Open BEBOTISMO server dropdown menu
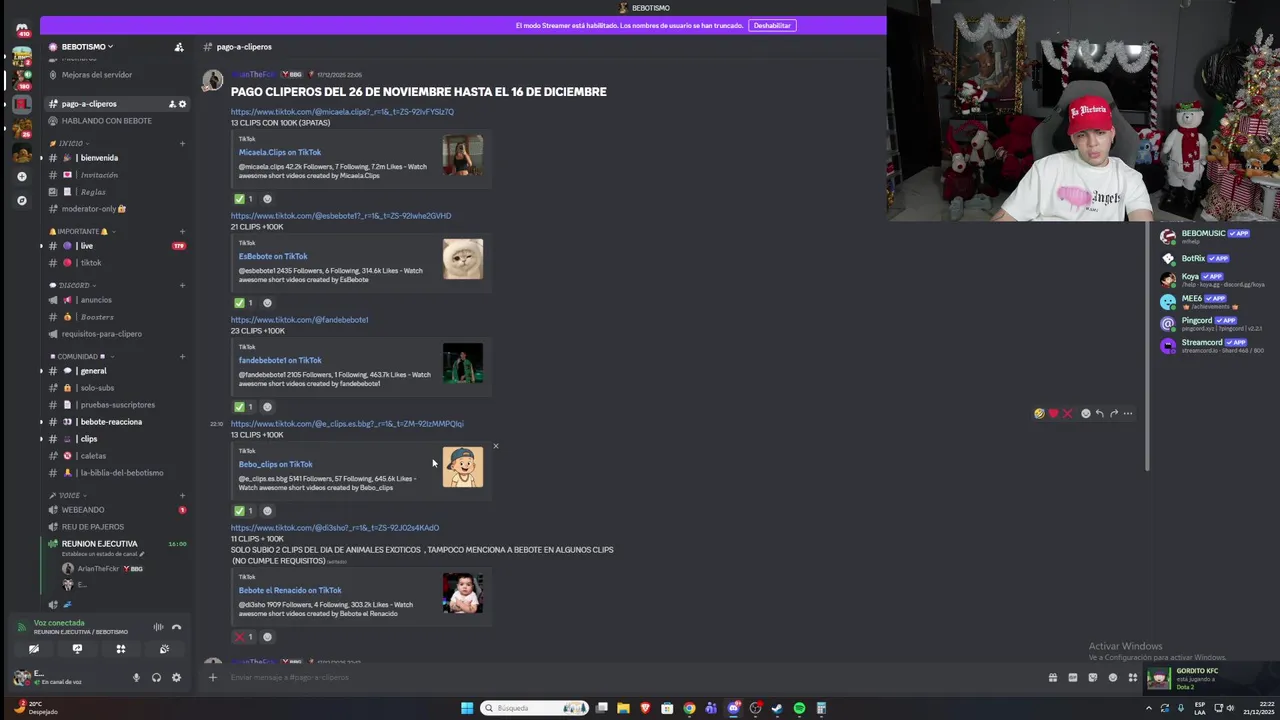This screenshot has height=720, width=1280. [x=87, y=47]
